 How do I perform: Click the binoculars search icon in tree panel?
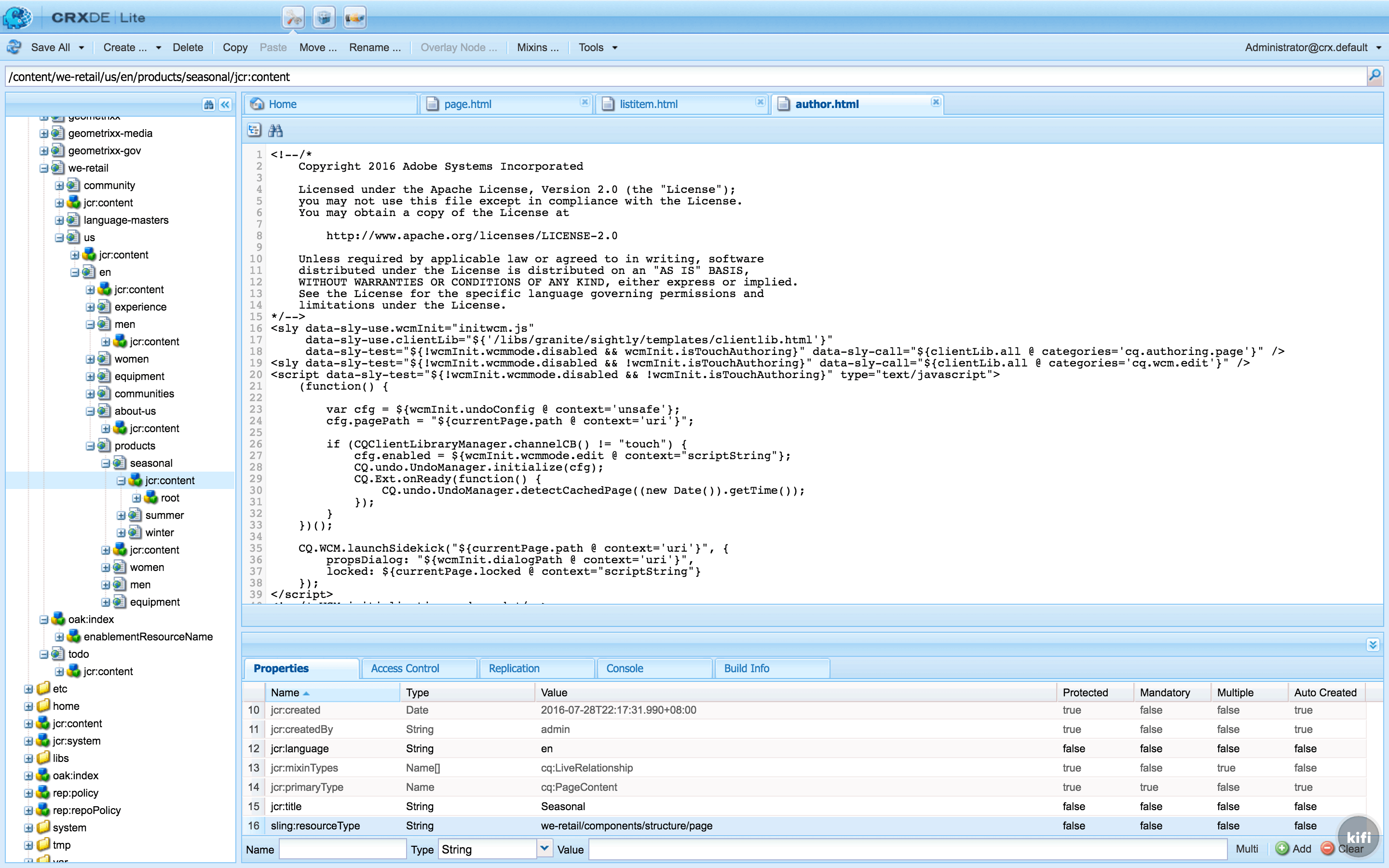[208, 105]
